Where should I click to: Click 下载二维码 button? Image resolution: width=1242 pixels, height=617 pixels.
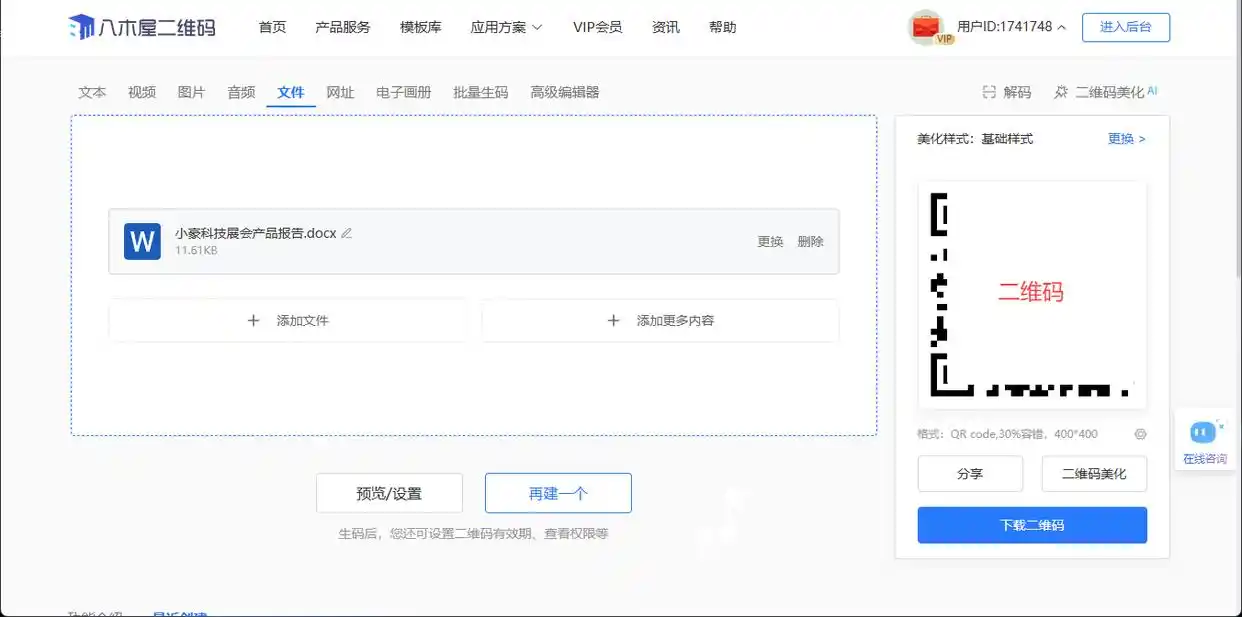tap(1032, 525)
